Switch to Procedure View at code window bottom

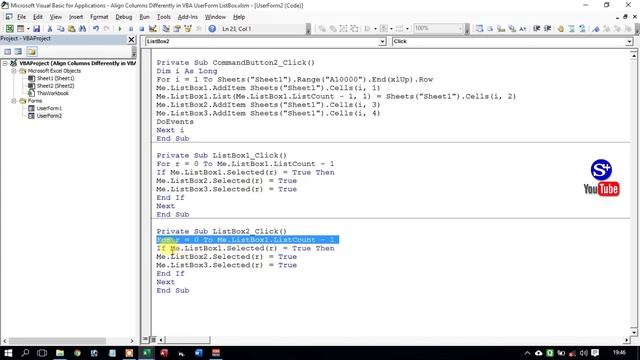coord(145,339)
